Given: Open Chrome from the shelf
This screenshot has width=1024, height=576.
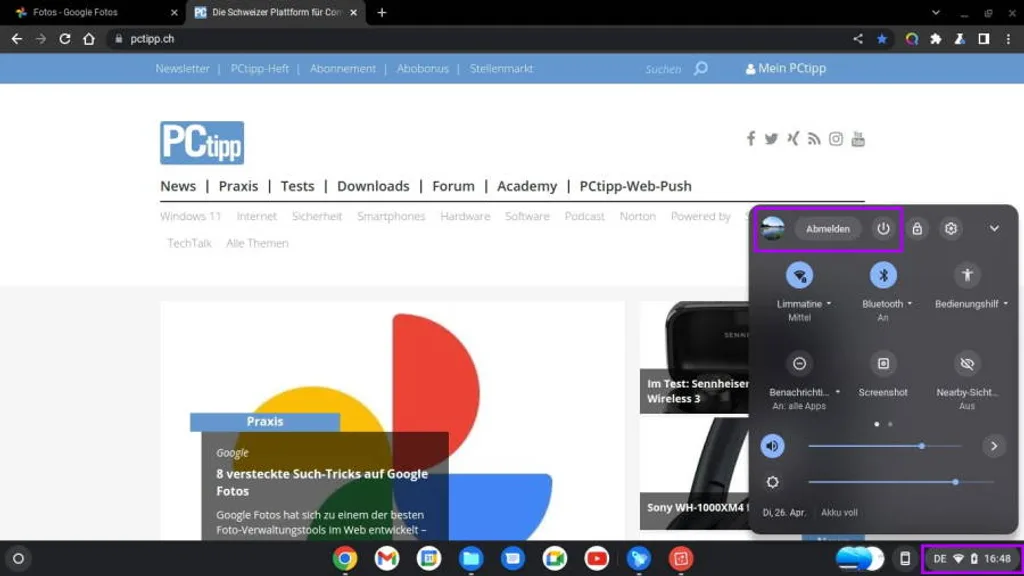Looking at the screenshot, I should pos(345,558).
